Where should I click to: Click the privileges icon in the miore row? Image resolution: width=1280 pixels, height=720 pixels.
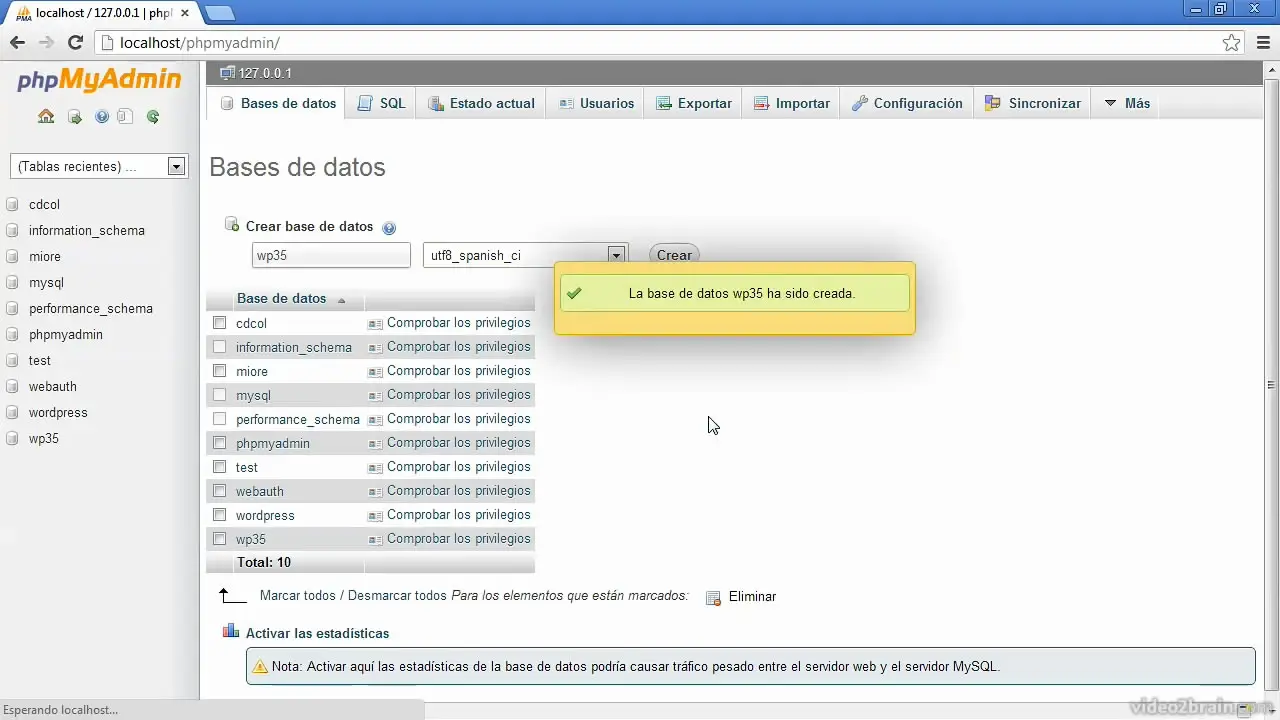pos(375,372)
